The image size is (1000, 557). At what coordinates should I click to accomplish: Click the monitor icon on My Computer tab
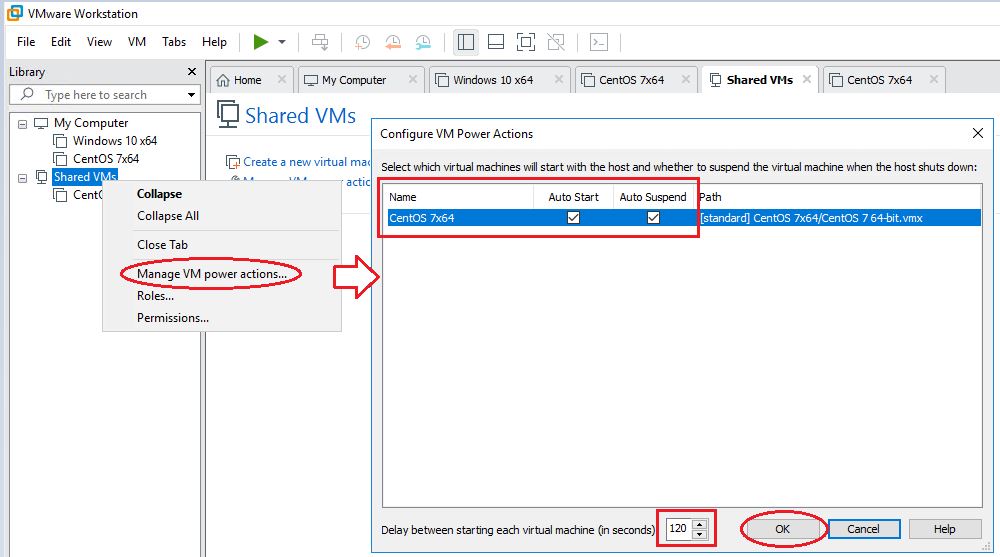click(x=311, y=80)
